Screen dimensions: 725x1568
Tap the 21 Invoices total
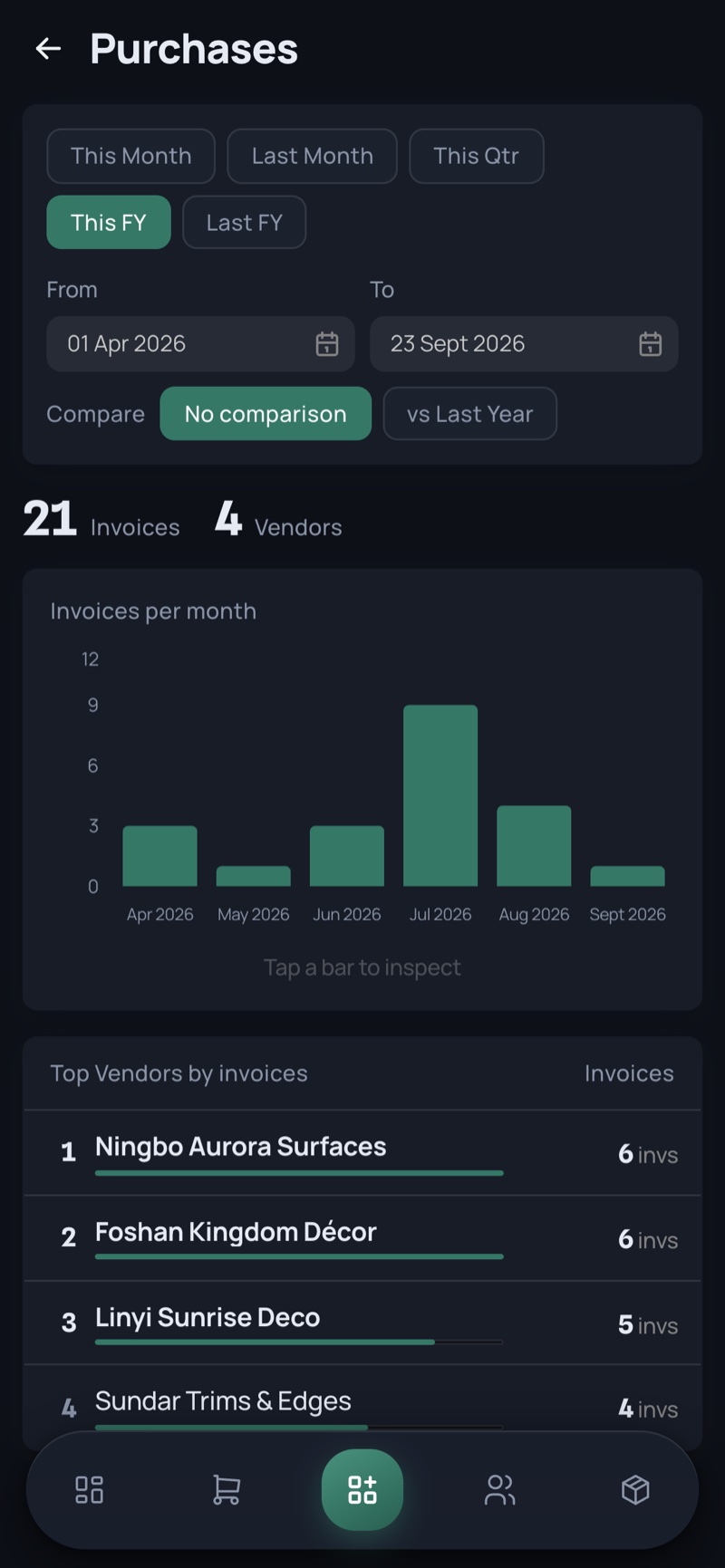[x=101, y=520]
